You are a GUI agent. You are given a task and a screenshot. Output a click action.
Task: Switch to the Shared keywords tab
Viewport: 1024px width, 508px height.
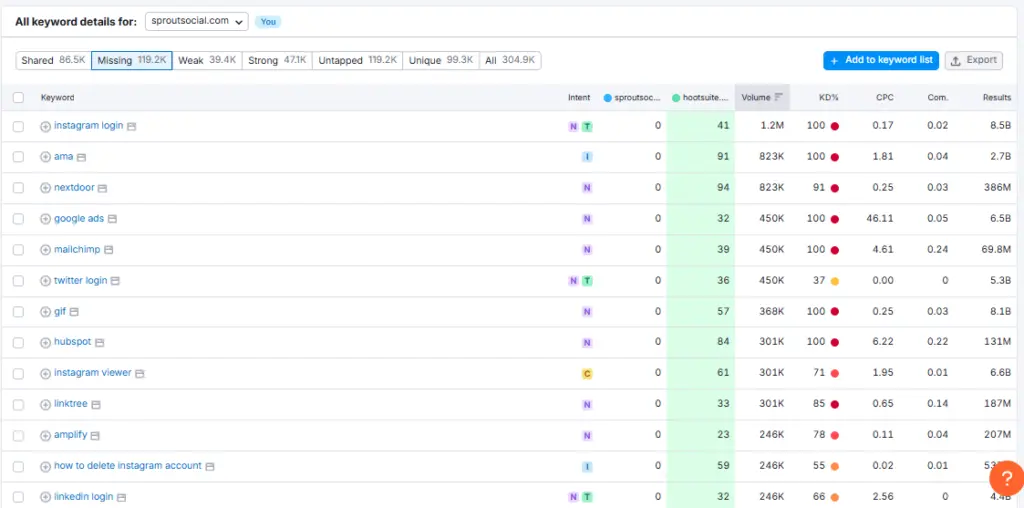pos(53,61)
